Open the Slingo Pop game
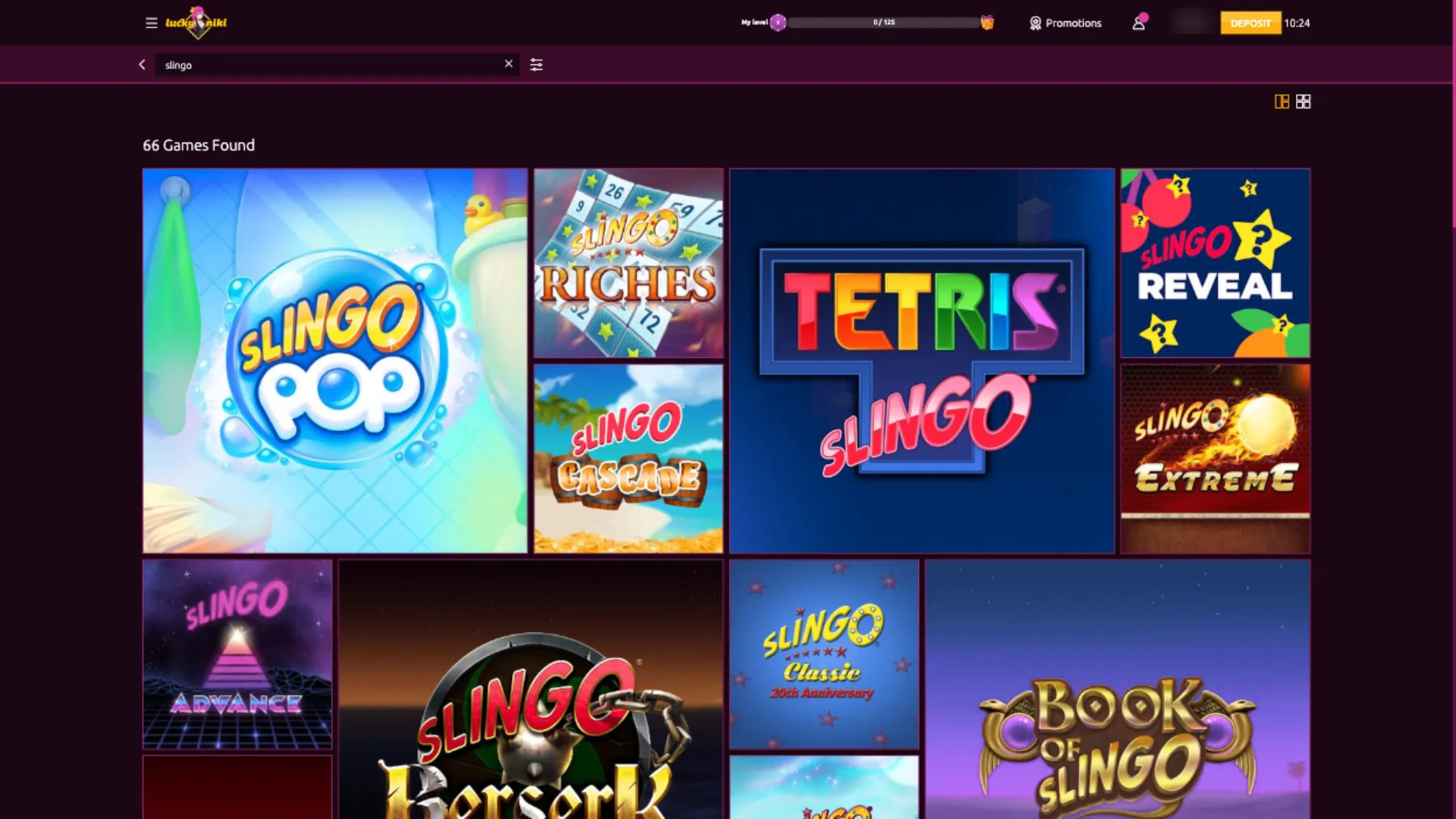The image size is (1456, 819). pos(335,361)
